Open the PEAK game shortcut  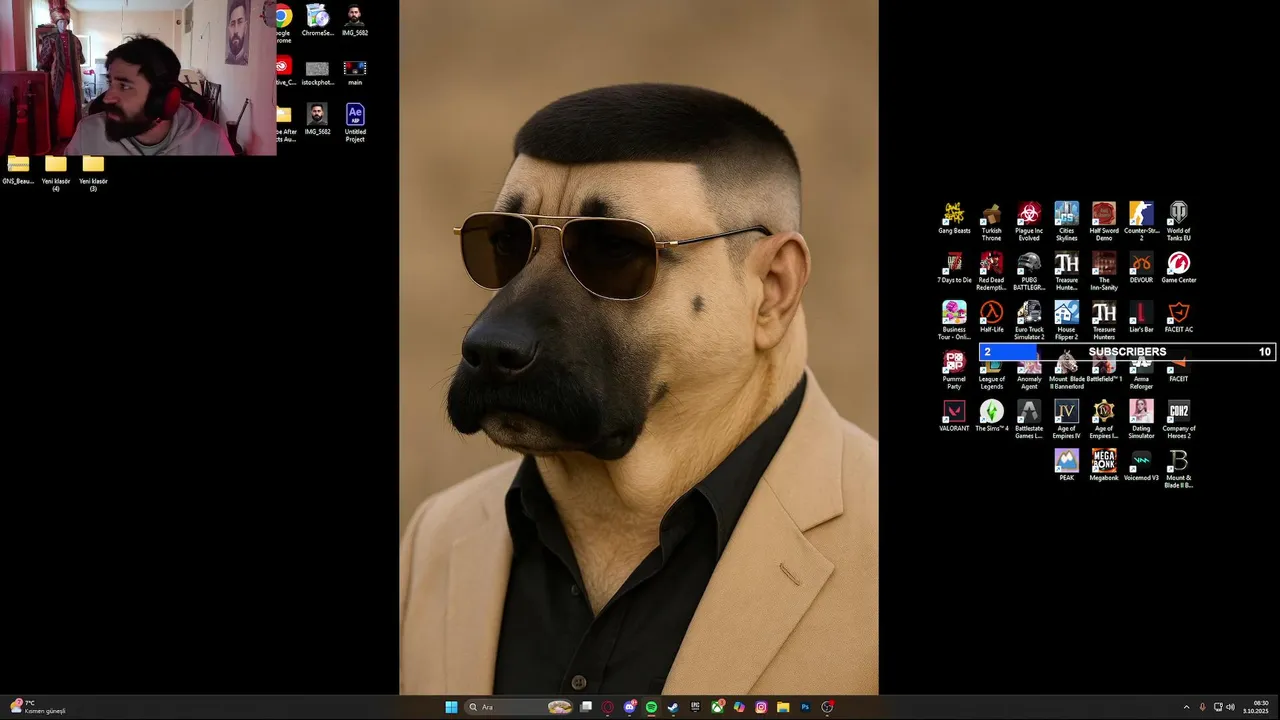pyautogui.click(x=1066, y=464)
